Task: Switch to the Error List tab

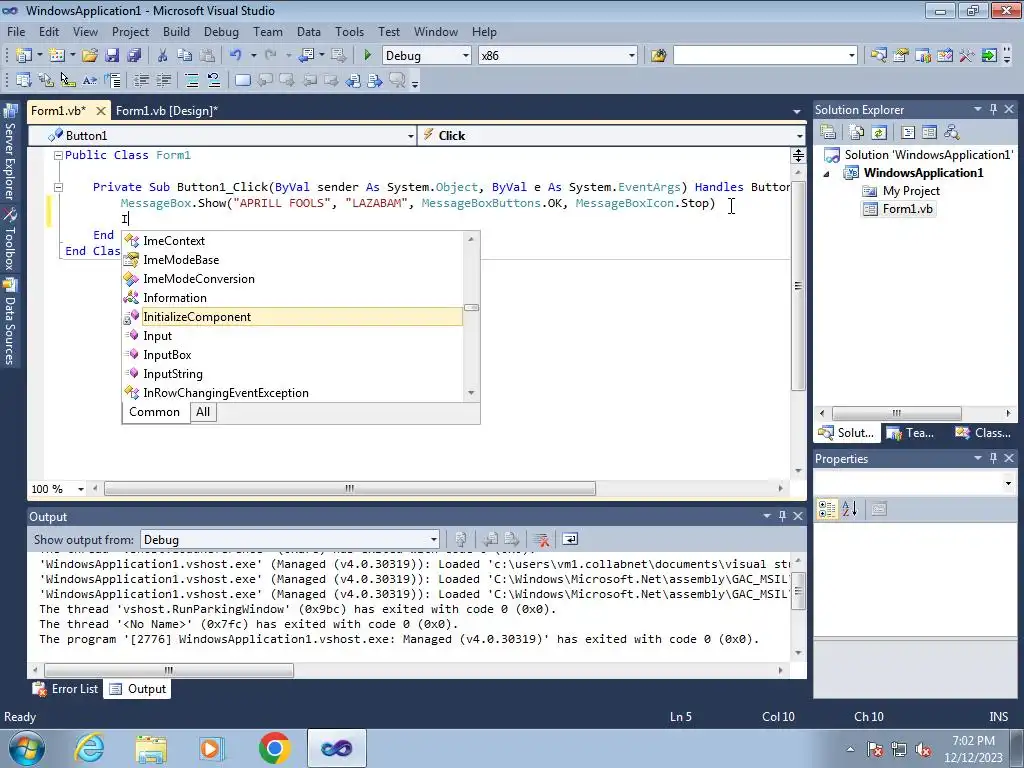Action: point(66,689)
